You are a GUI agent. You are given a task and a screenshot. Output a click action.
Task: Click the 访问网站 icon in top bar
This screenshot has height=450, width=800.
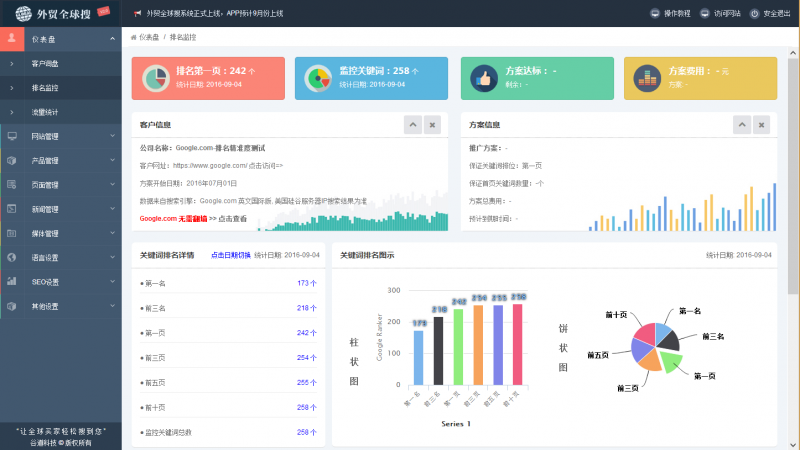tap(705, 14)
